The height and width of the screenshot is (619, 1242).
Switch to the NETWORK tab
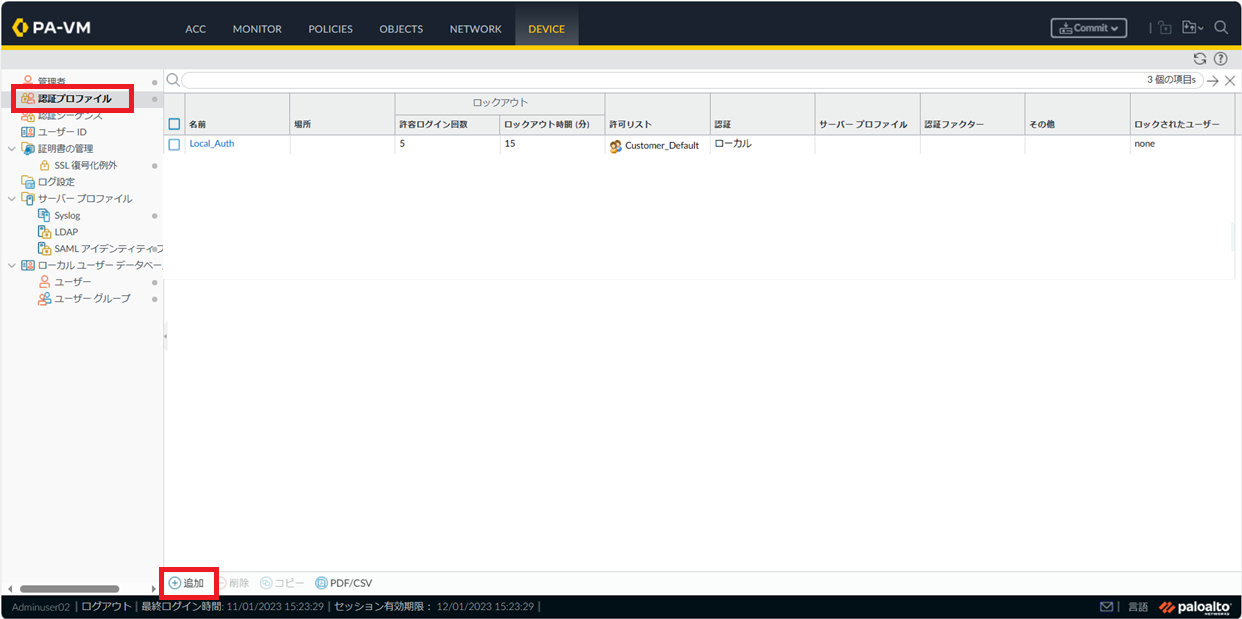(x=475, y=29)
